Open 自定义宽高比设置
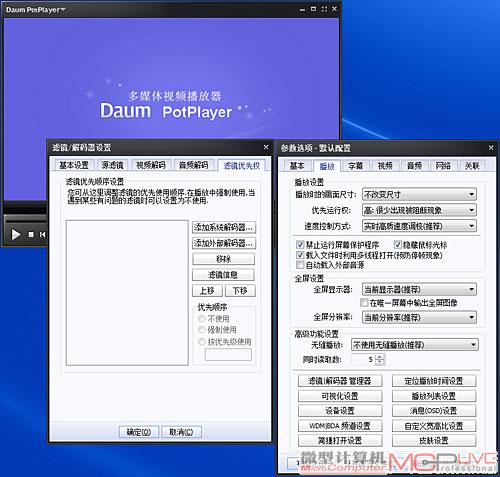 (x=434, y=426)
